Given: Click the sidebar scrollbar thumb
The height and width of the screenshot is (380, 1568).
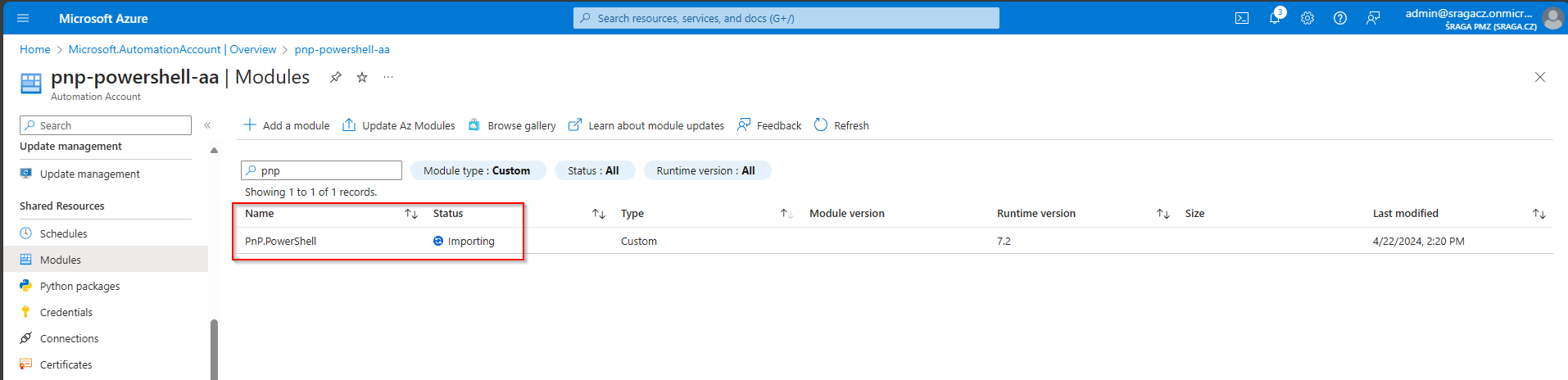Looking at the screenshot, I should pyautogui.click(x=214, y=350).
